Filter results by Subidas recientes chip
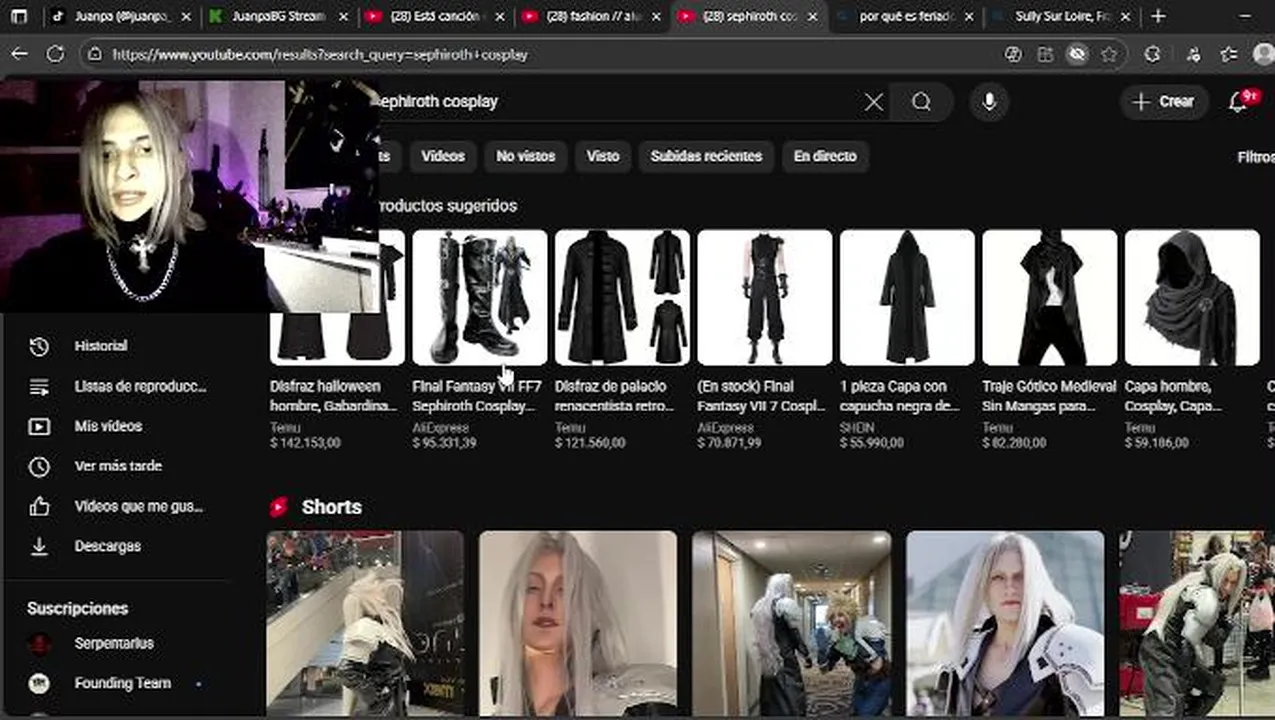1275x720 pixels. 706,156
